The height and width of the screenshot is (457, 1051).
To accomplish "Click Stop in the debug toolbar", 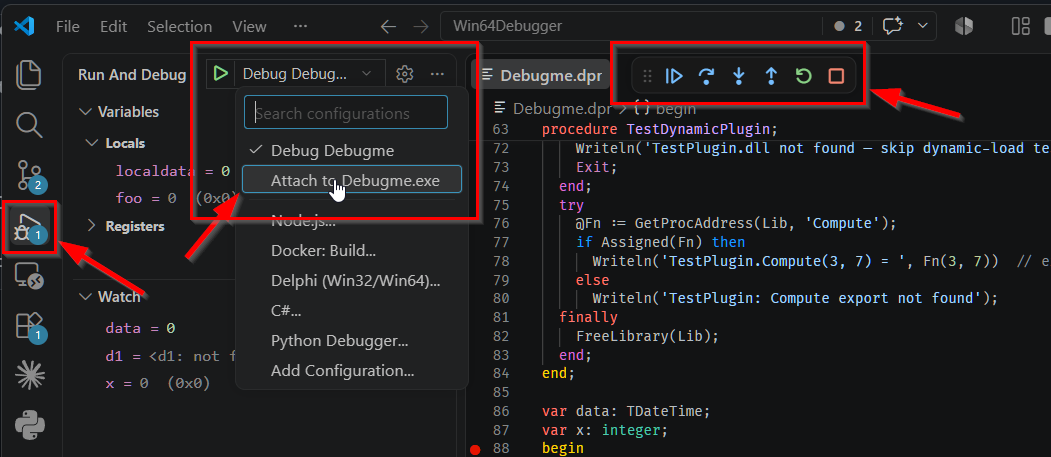I will click(836, 76).
